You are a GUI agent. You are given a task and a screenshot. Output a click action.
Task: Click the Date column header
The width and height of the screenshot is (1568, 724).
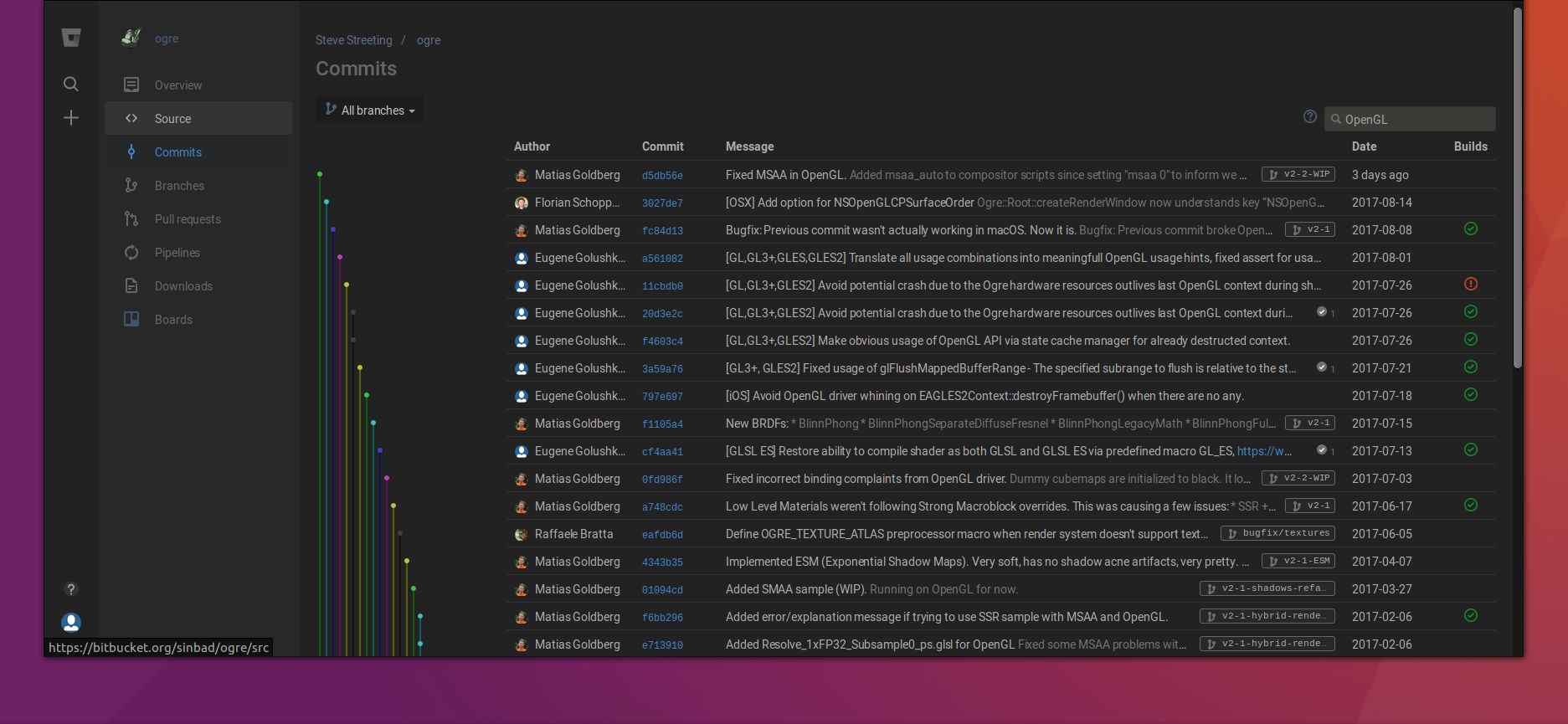pyautogui.click(x=1364, y=146)
